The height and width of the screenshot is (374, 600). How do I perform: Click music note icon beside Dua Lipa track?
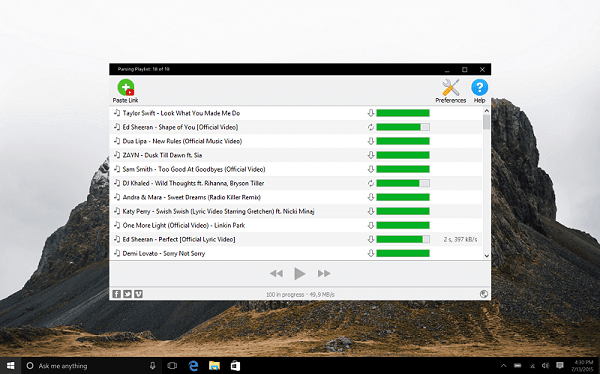point(117,140)
